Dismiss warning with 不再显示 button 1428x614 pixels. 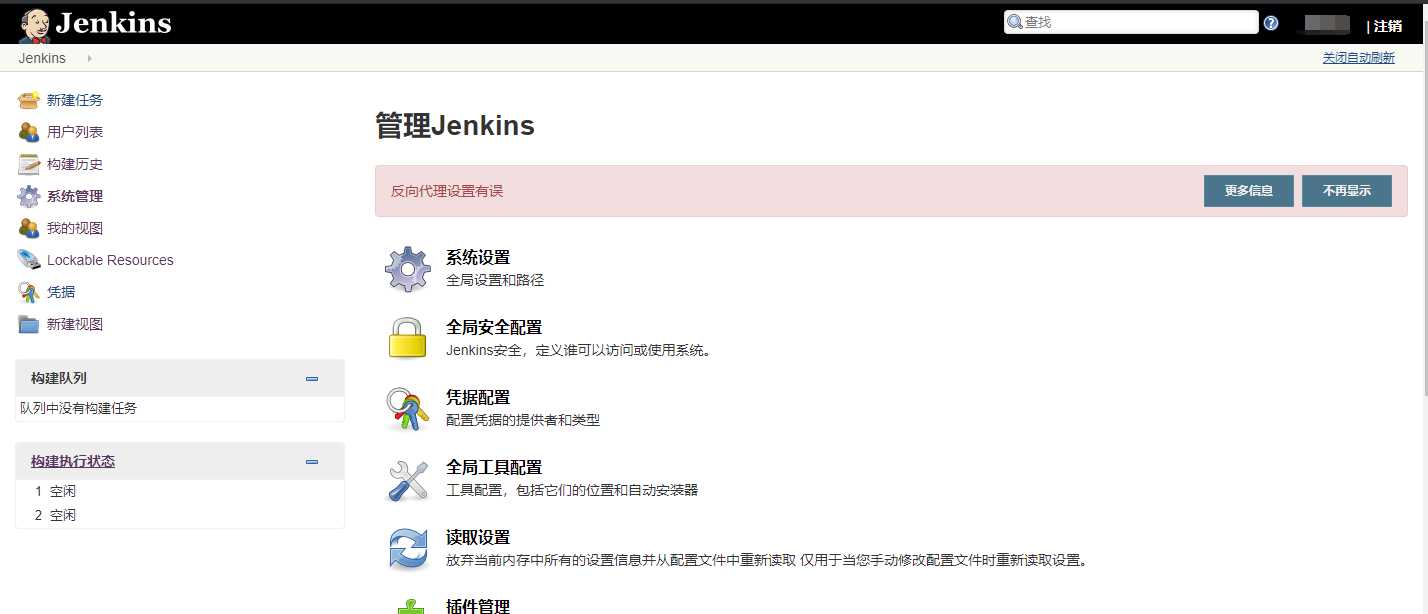(x=1347, y=191)
